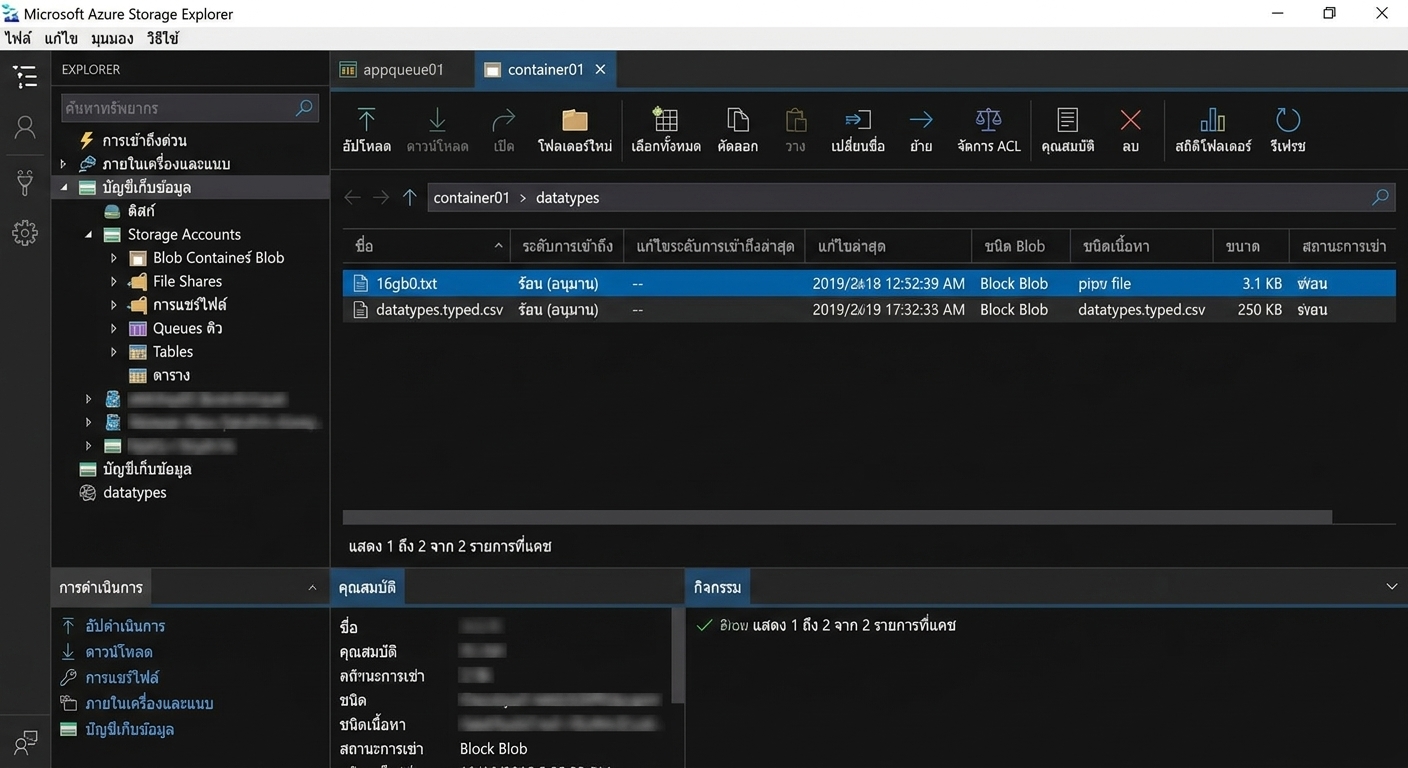Collapse the การดำเนินการ panel chevron
1408x768 pixels.
point(312,588)
